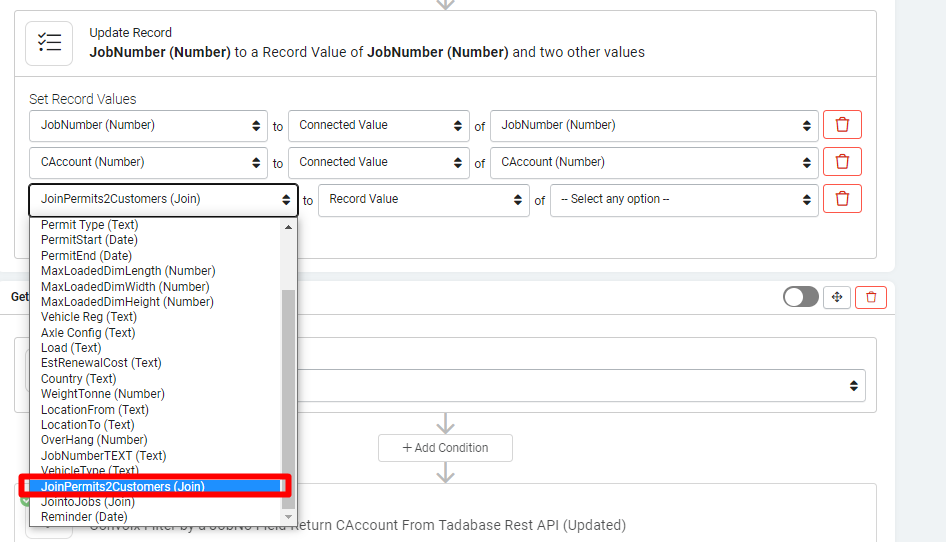Screen dimensions: 946x542
Task: Click the Update Record checklist icon
Action: click(x=49, y=42)
